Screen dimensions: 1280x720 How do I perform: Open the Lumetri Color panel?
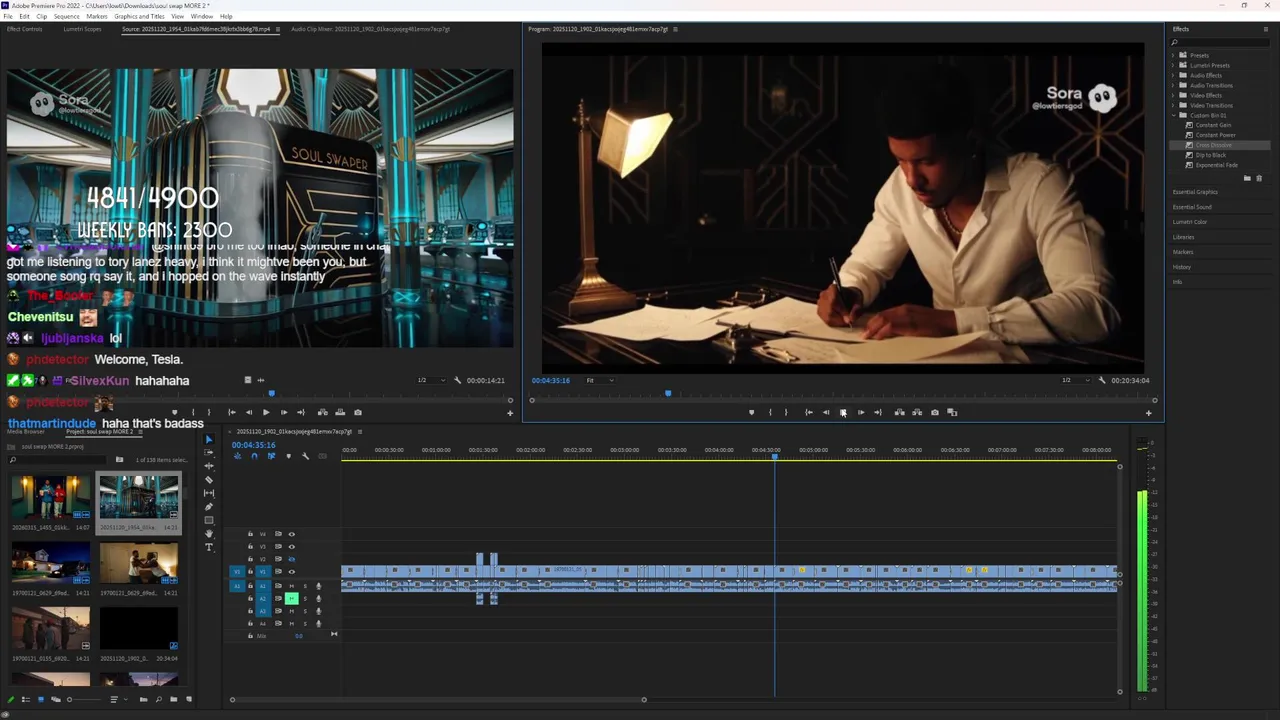click(x=1190, y=222)
